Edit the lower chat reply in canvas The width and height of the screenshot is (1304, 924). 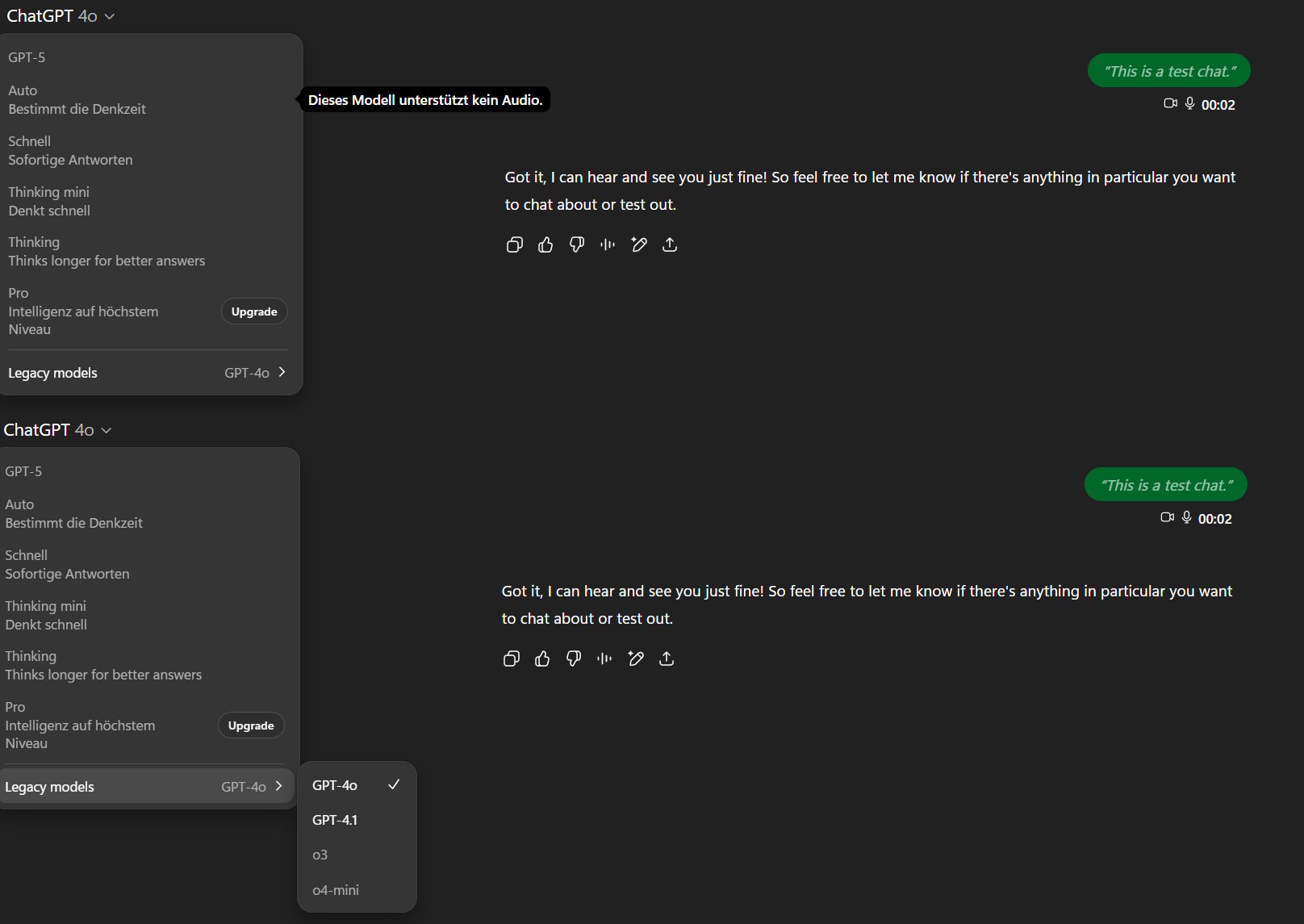636,659
